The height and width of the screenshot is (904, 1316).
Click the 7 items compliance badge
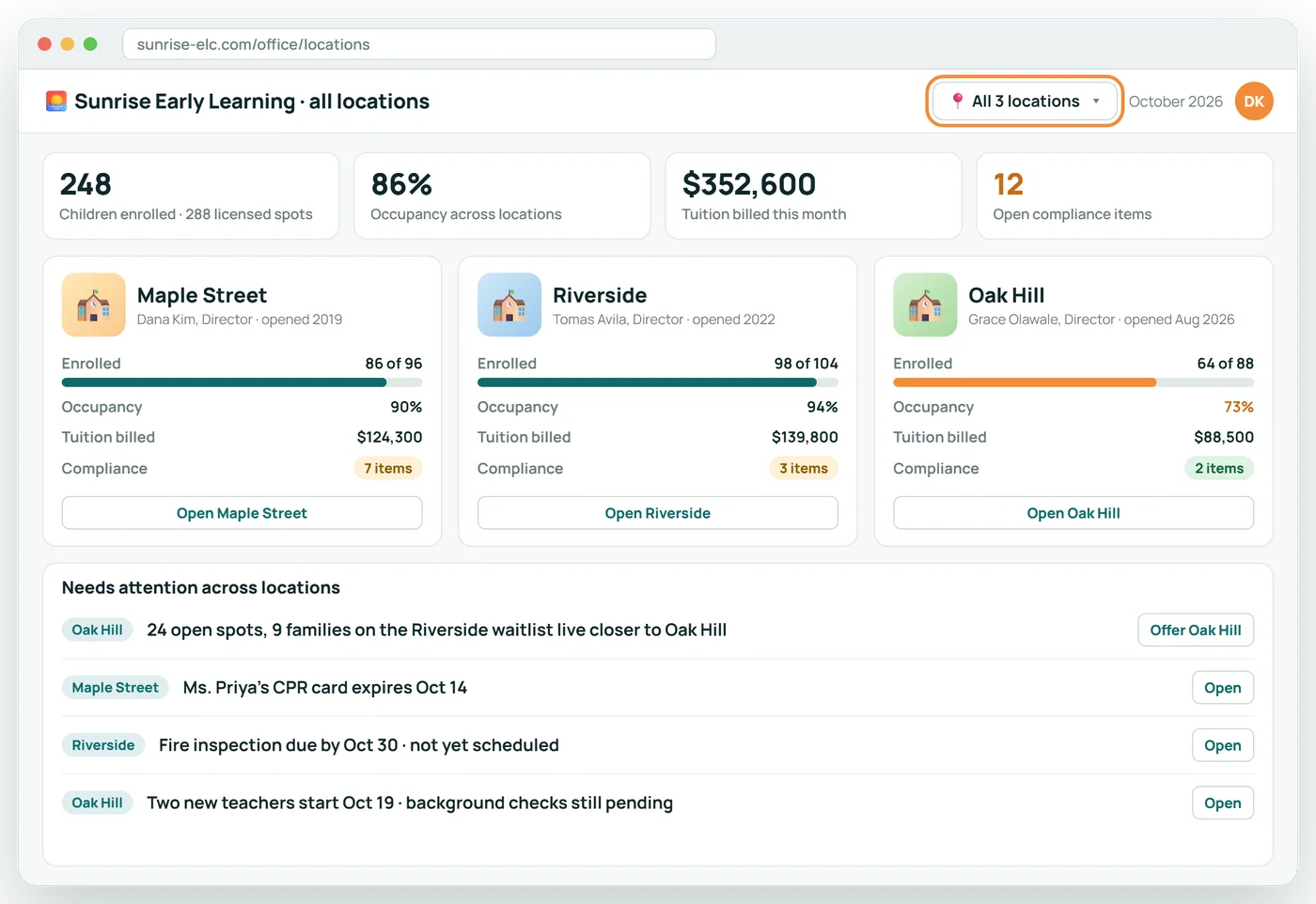pos(388,468)
